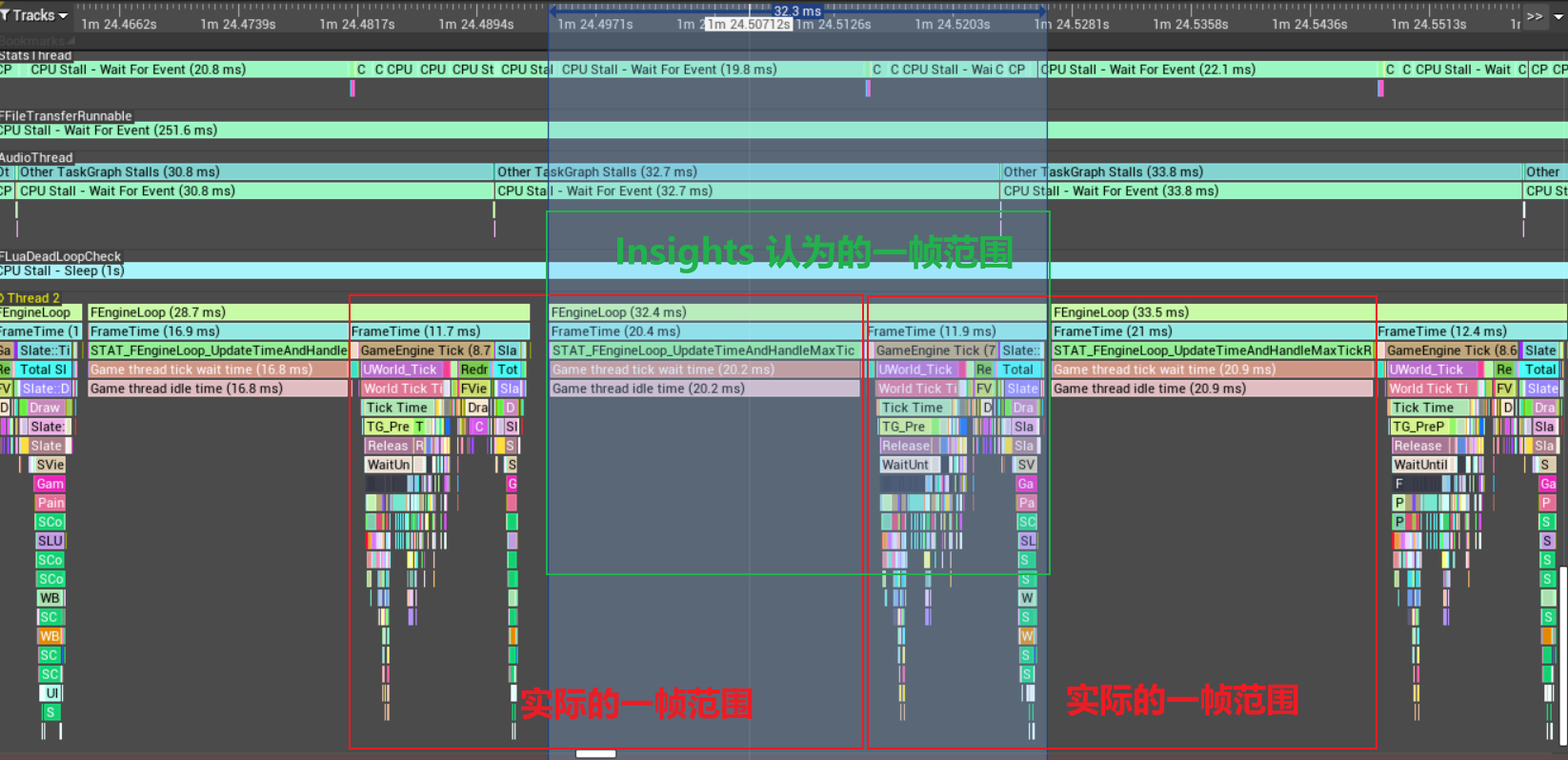
Task: Select Game thread tick wait time (20.2 ms)
Action: coord(704,370)
